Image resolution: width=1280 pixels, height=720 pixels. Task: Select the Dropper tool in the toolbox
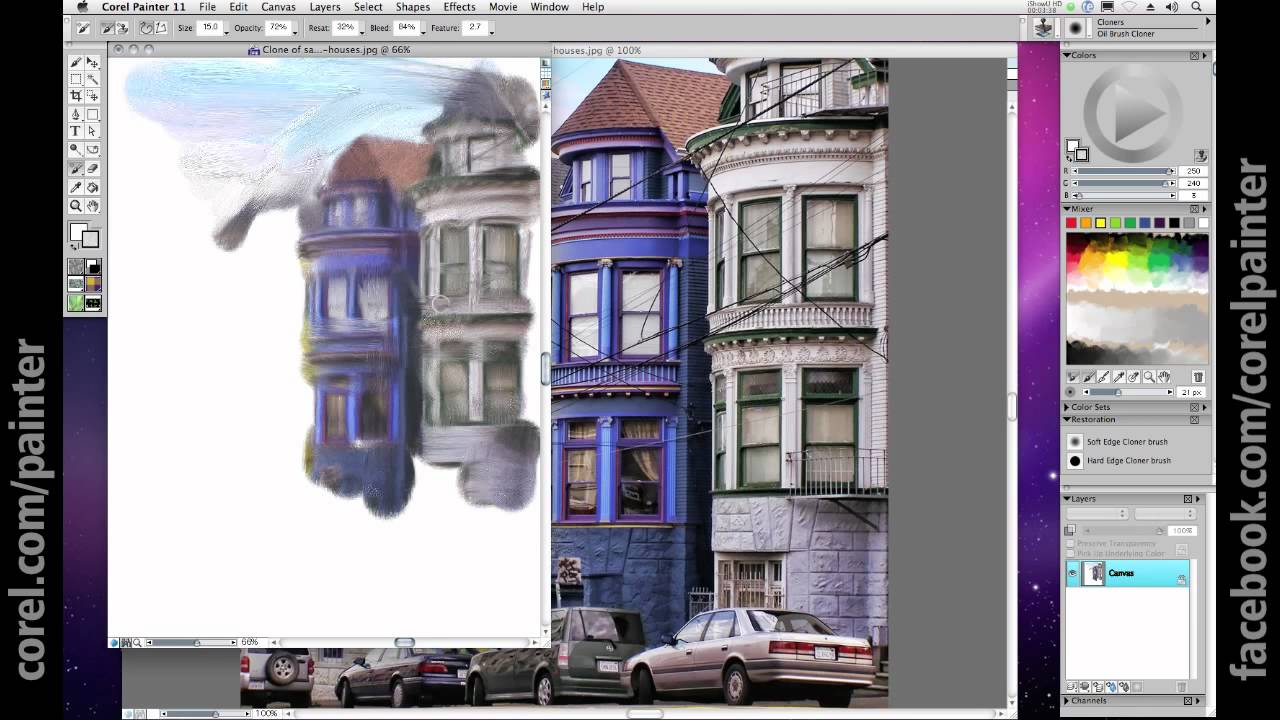75,187
